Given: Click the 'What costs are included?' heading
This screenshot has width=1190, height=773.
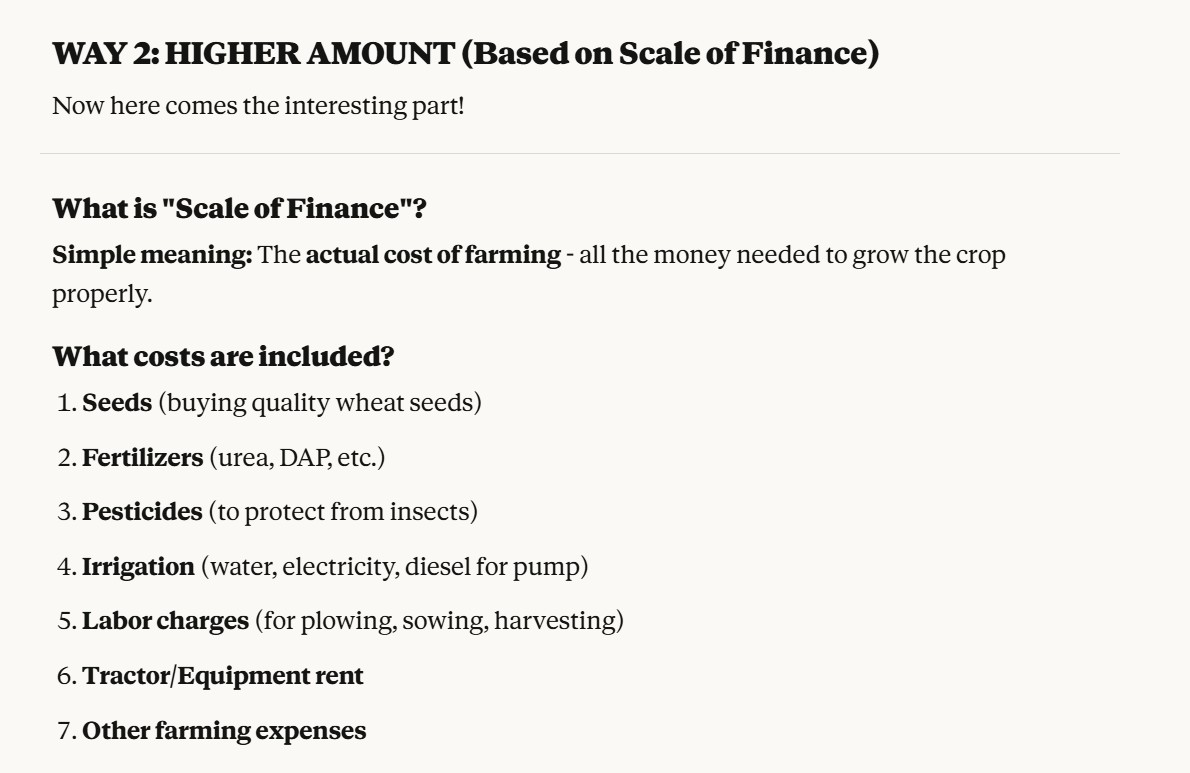Looking at the screenshot, I should (x=222, y=356).
